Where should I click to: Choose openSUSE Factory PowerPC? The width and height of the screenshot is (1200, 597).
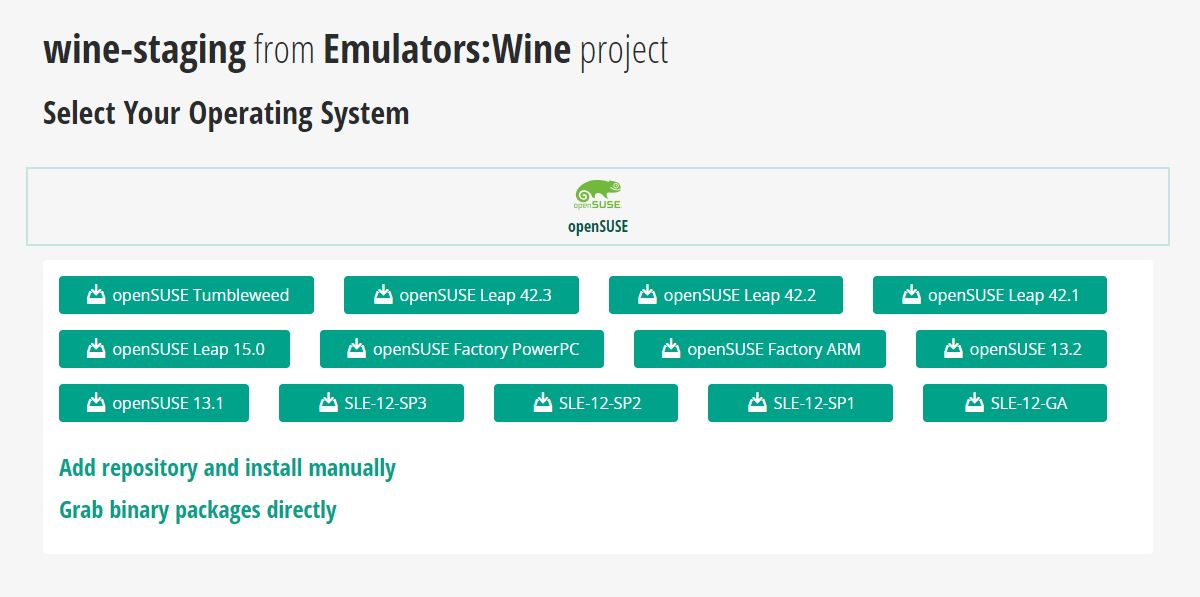462,349
